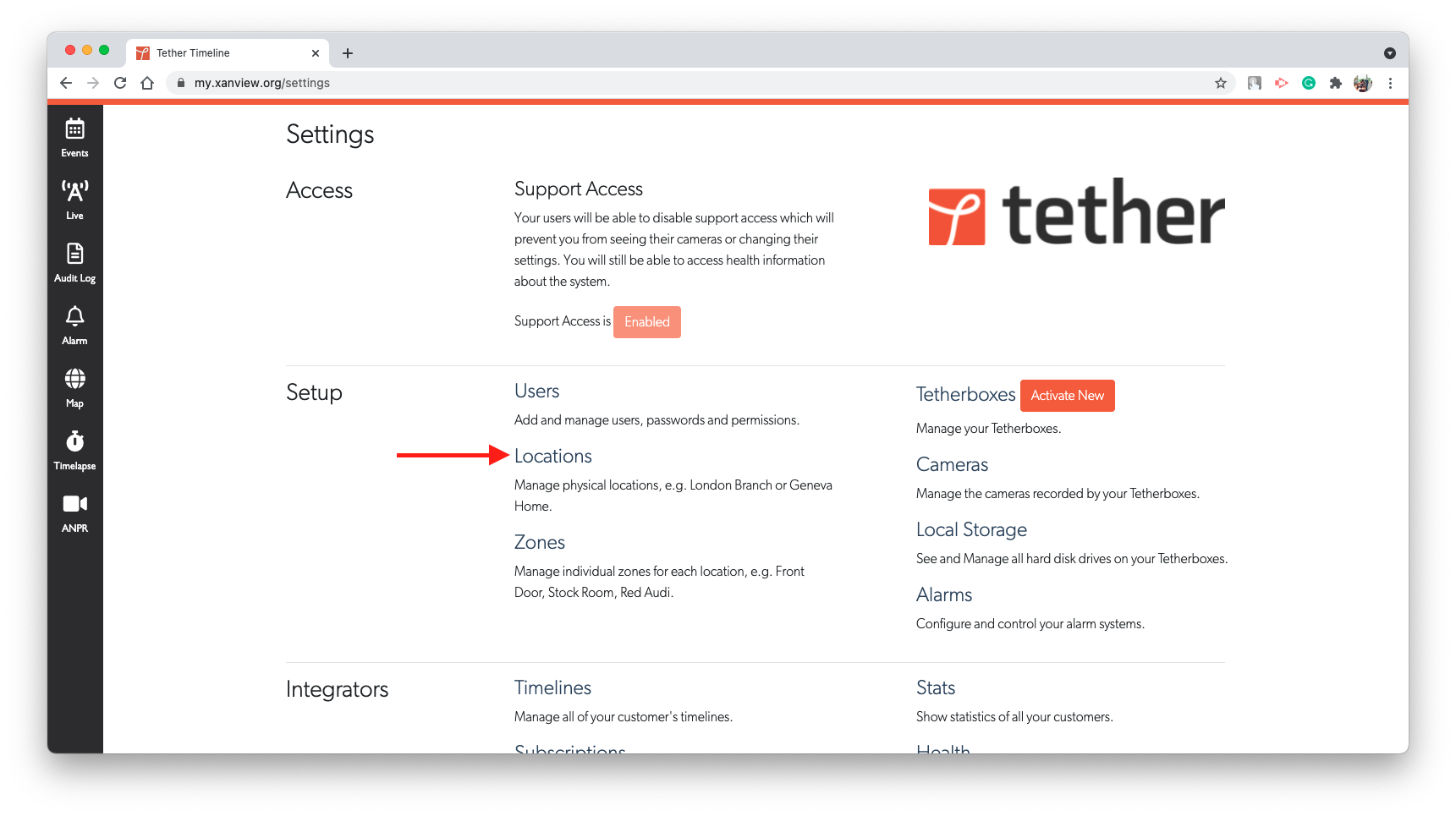Viewport: 1456px width, 816px height.
Task: Open the Audit Log from the sidebar
Action: pyautogui.click(x=74, y=258)
